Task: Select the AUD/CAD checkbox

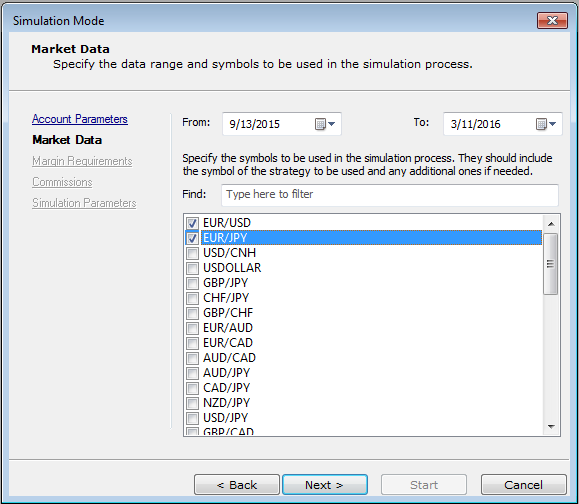Action: [192, 358]
